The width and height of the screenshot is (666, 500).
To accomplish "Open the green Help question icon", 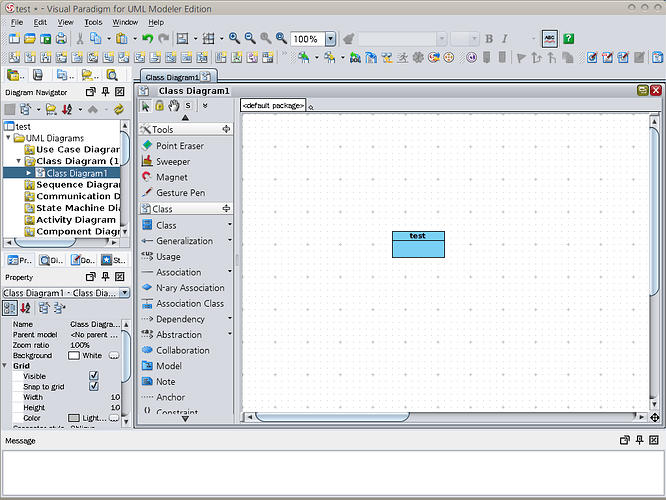I will (569, 39).
